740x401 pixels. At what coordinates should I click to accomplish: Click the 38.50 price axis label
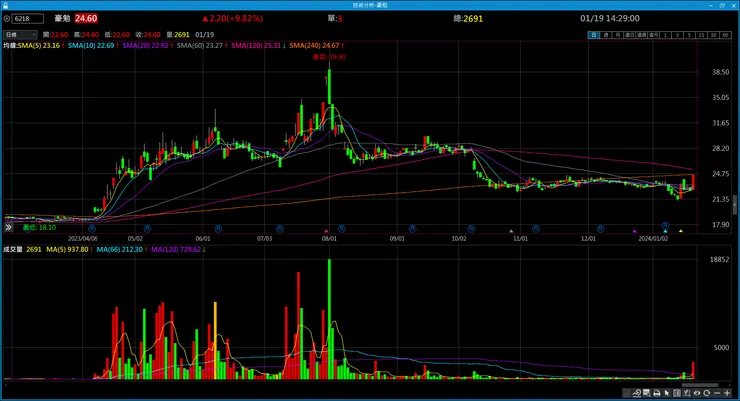(x=721, y=72)
